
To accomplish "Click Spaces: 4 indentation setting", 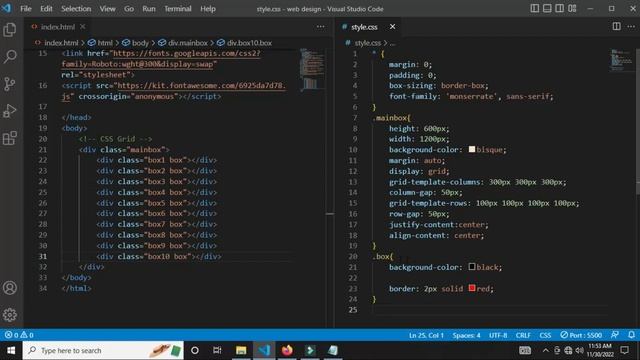I will tap(466, 335).
